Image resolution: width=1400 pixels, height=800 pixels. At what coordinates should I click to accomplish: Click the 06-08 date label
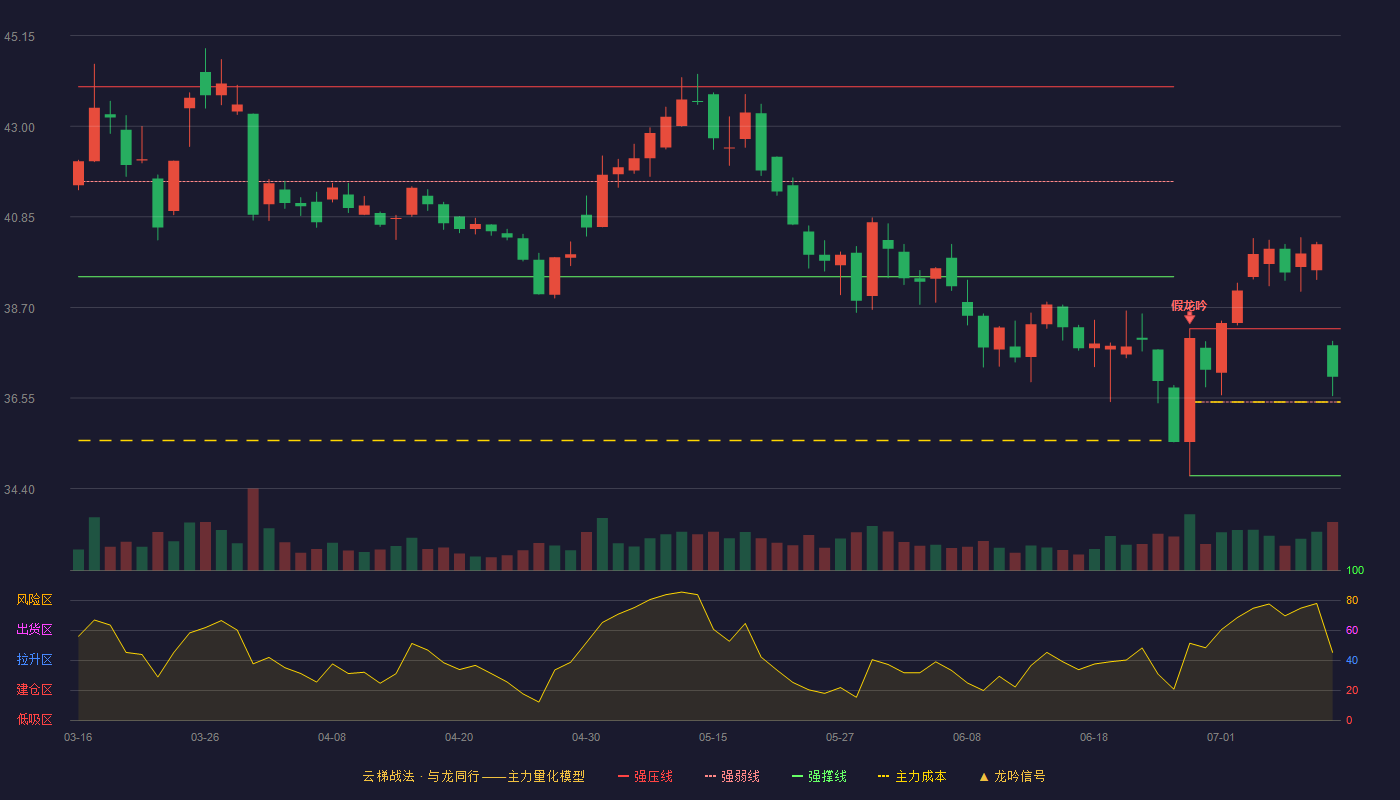pyautogui.click(x=967, y=737)
